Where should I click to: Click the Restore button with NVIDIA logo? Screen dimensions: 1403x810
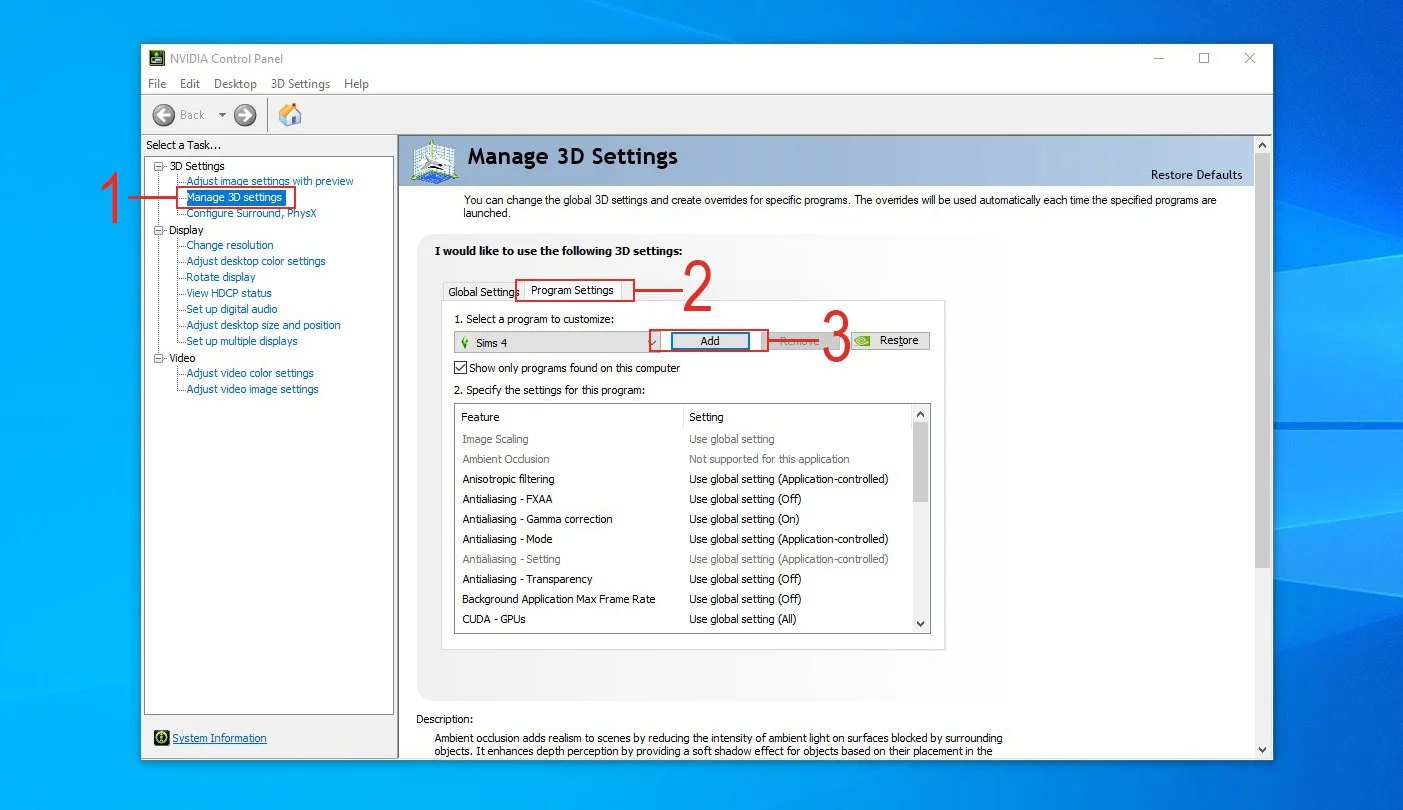pos(890,341)
